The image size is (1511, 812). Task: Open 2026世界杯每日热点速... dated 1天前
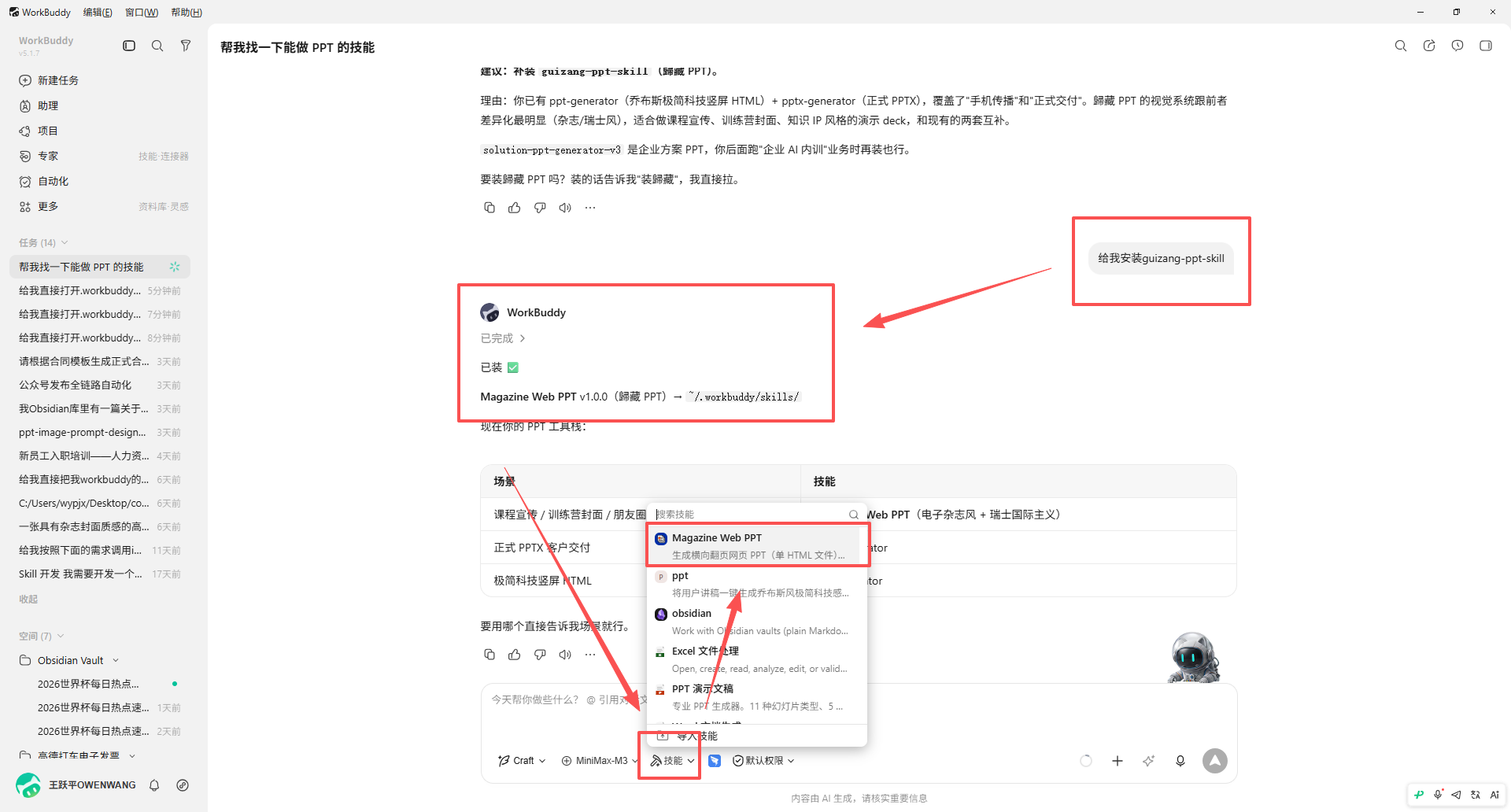point(100,707)
